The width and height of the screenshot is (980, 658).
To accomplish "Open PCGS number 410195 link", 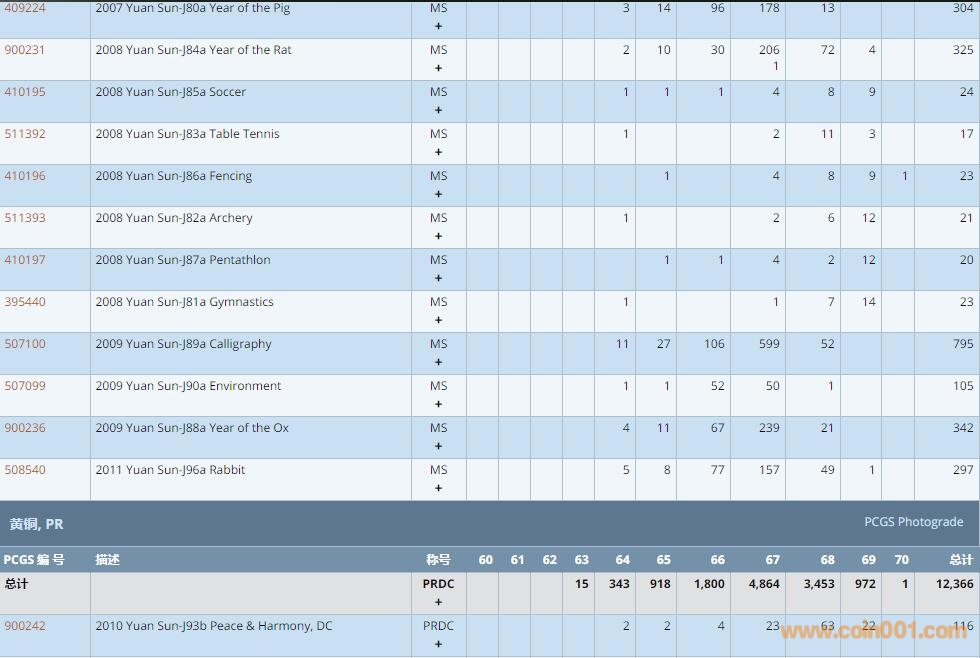I will pos(25,92).
